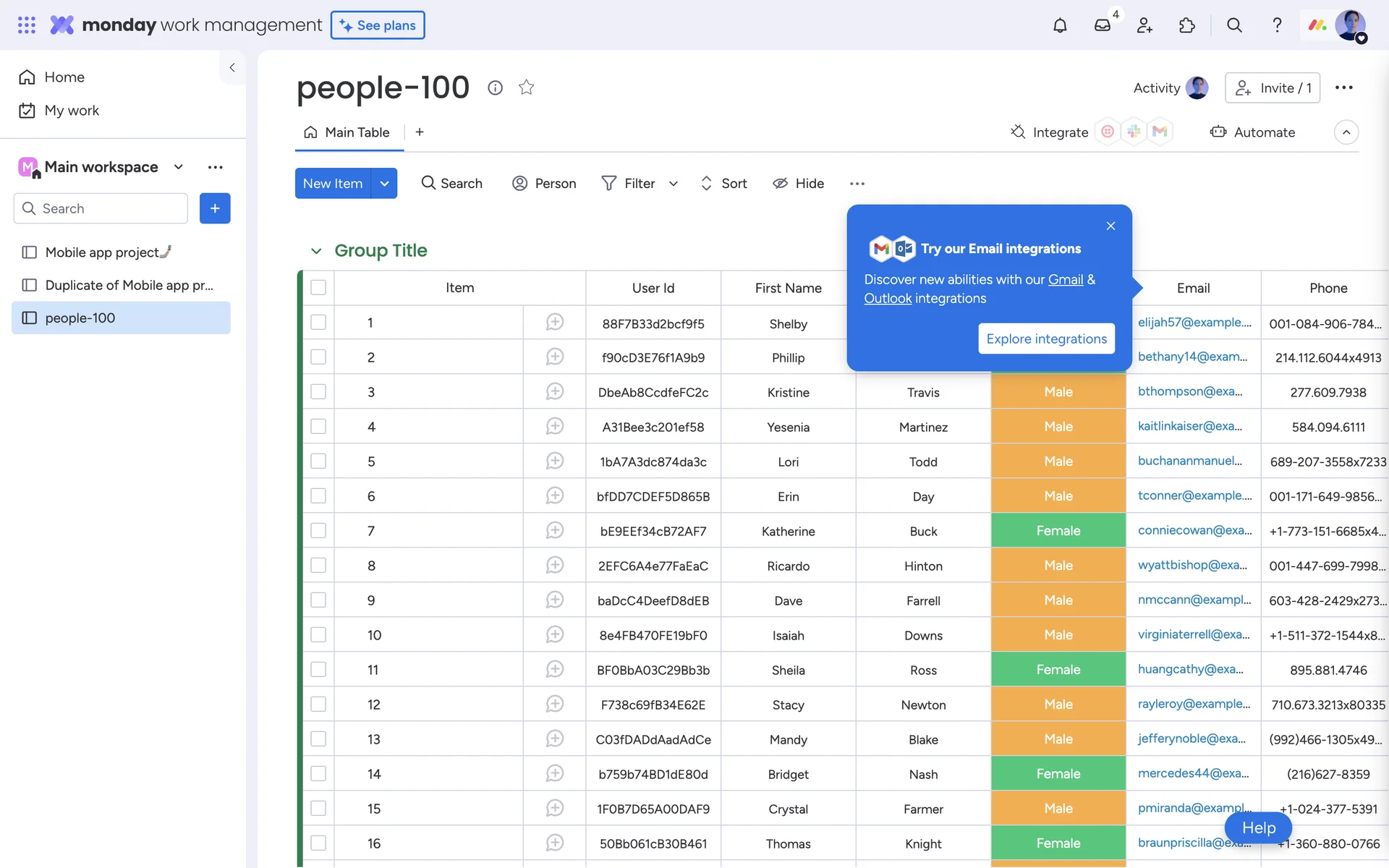
Task: Click the Explore integrations button
Action: pyautogui.click(x=1046, y=339)
